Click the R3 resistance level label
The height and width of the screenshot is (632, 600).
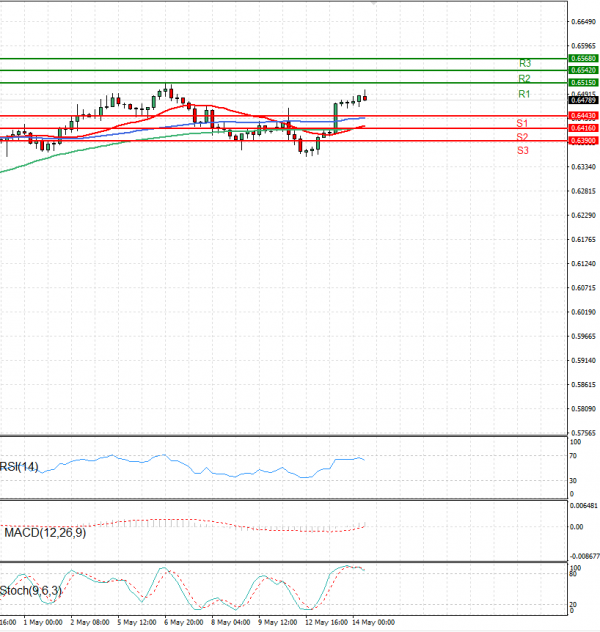point(523,63)
